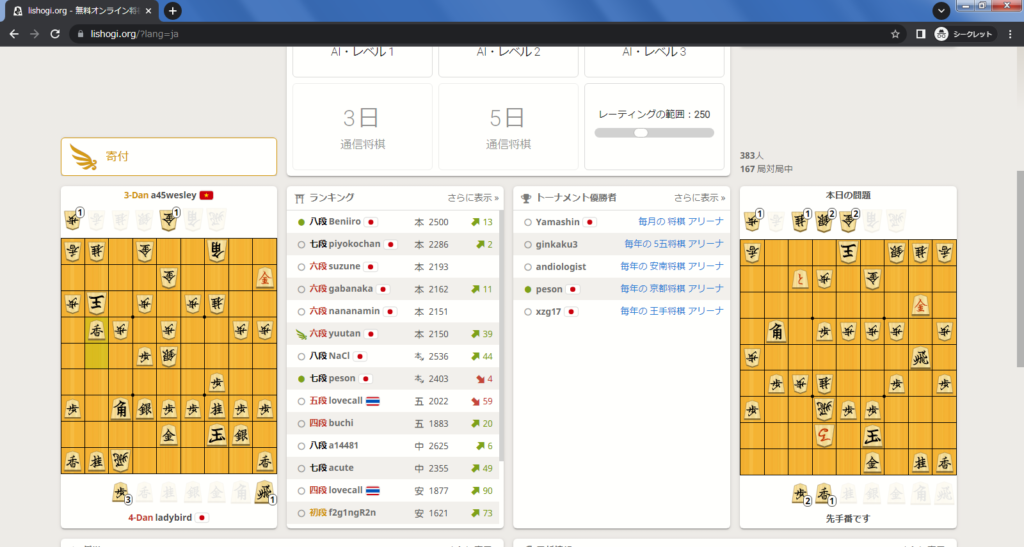Click the 167 局対局中 games count
1024x547 pixels.
[x=766, y=169]
